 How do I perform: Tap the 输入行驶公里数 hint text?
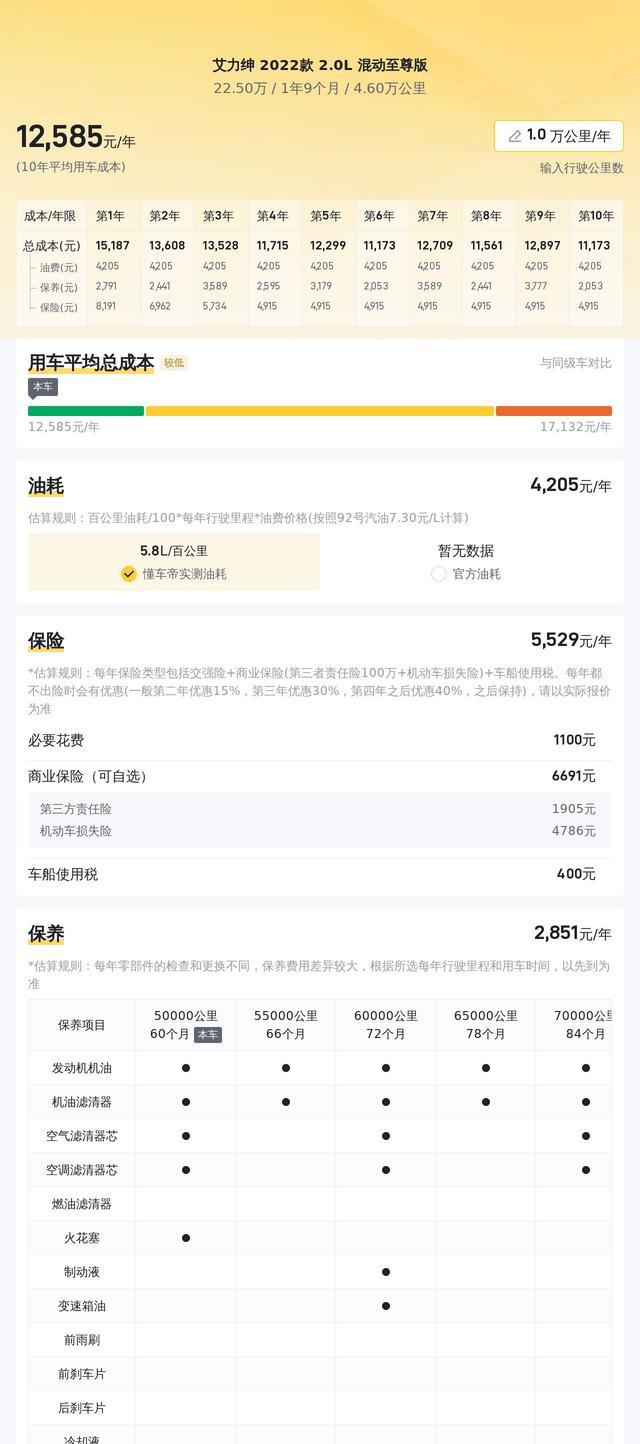click(x=581, y=168)
